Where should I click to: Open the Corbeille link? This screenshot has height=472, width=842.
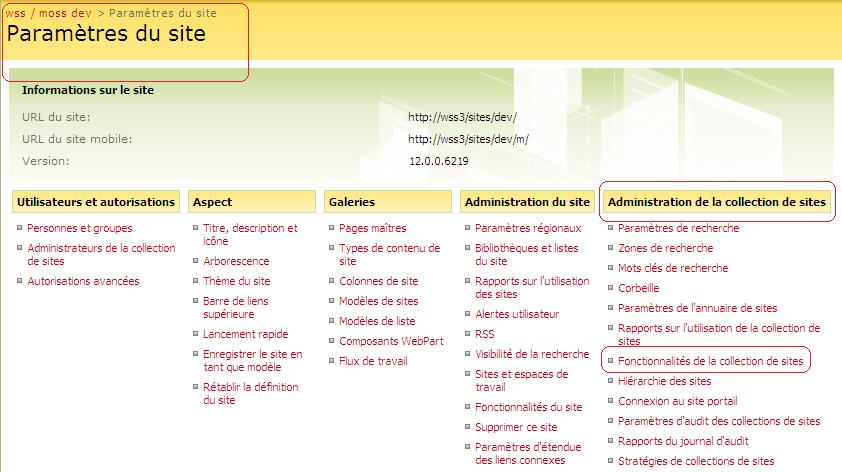[x=638, y=288]
